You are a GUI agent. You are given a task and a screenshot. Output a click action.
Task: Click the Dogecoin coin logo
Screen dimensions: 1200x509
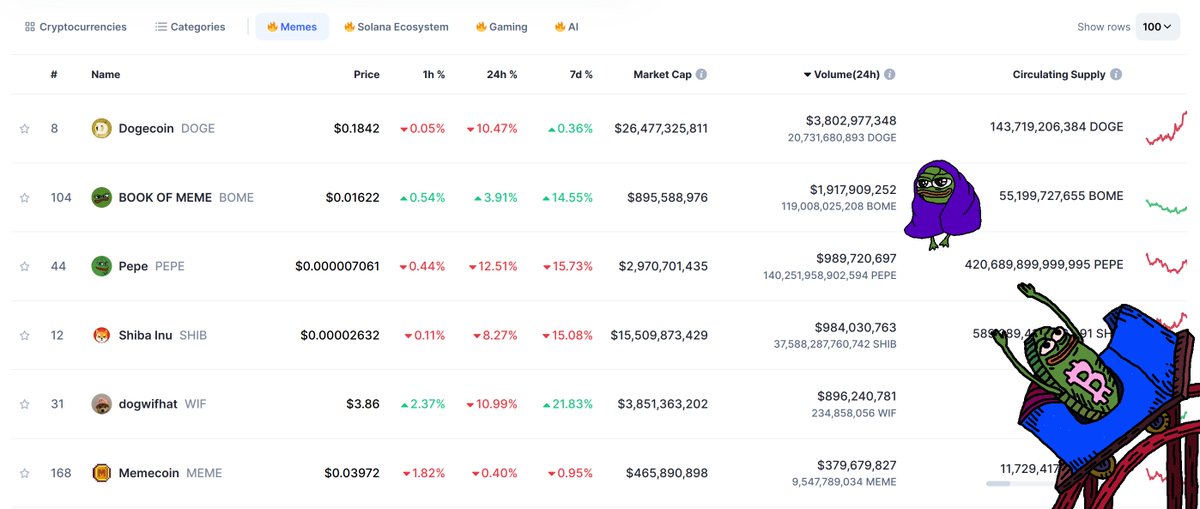coord(101,128)
